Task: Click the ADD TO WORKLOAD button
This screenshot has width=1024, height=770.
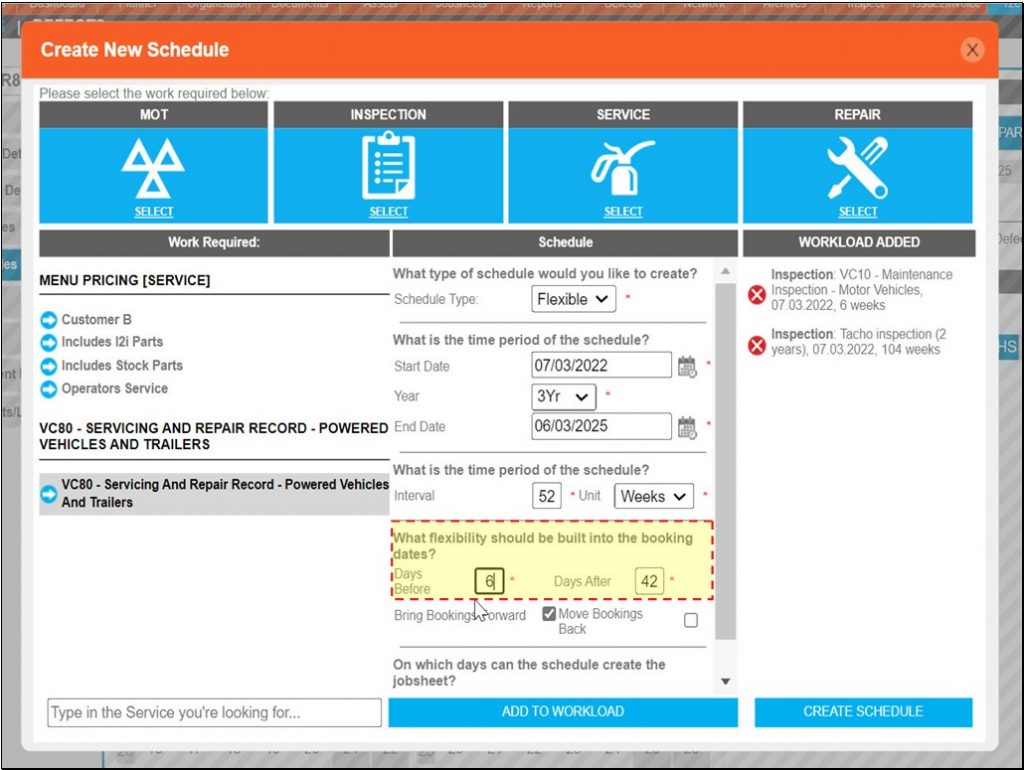Action: [563, 711]
